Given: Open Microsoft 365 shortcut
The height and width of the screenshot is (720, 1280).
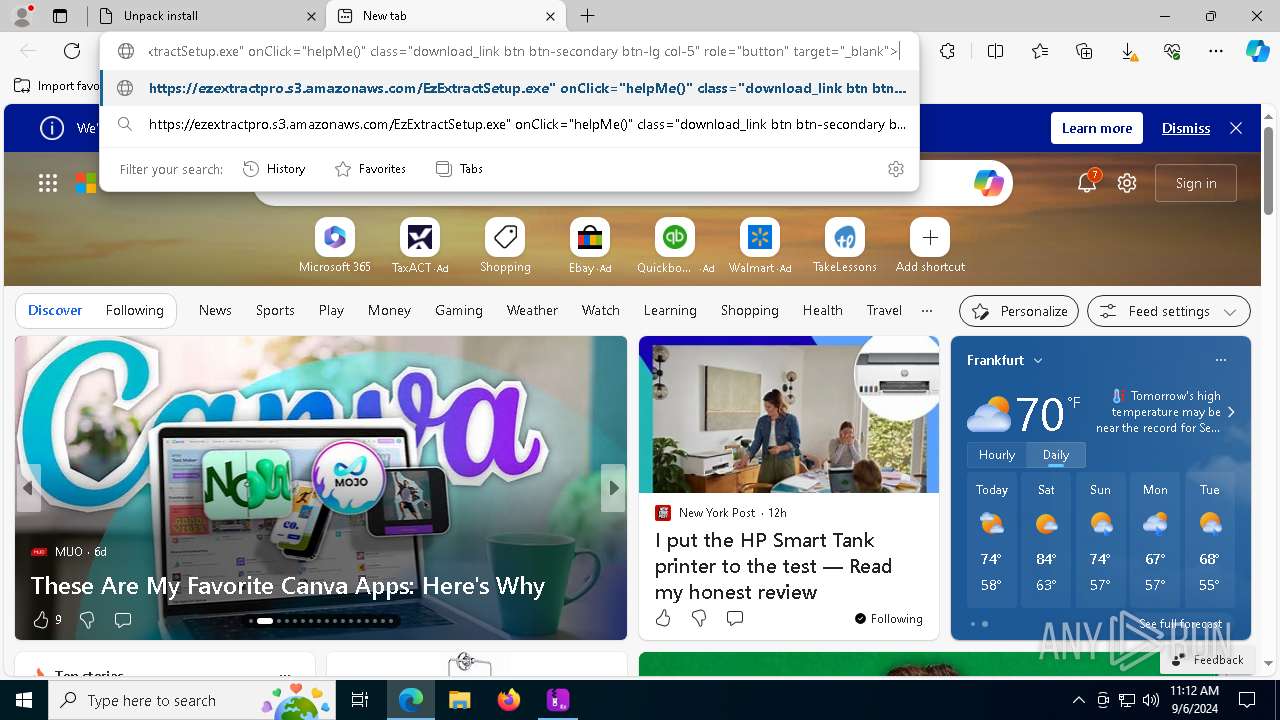Looking at the screenshot, I should (x=335, y=246).
